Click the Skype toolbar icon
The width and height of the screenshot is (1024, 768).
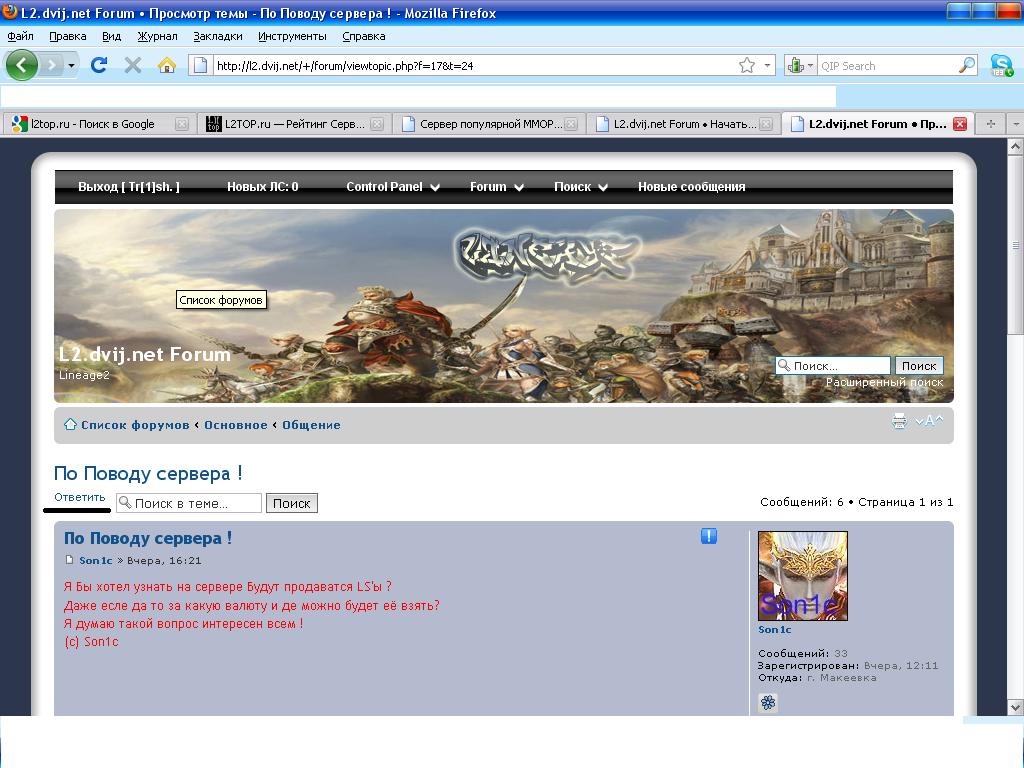pyautogui.click(x=1001, y=65)
